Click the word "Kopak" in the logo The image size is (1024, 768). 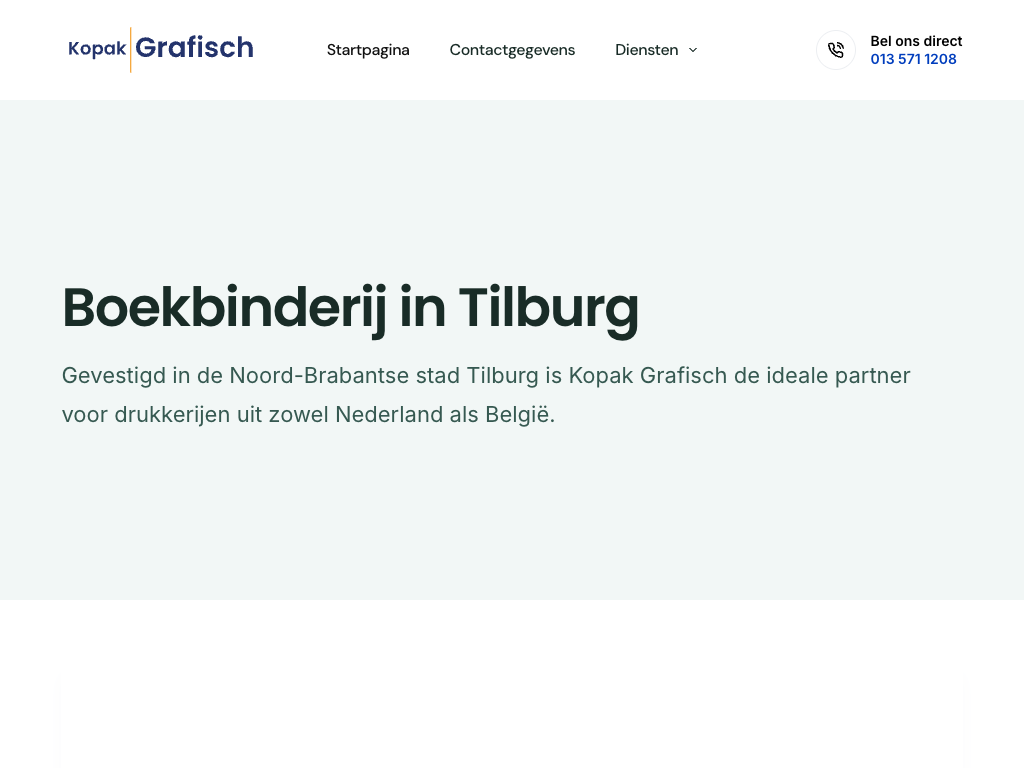click(97, 49)
